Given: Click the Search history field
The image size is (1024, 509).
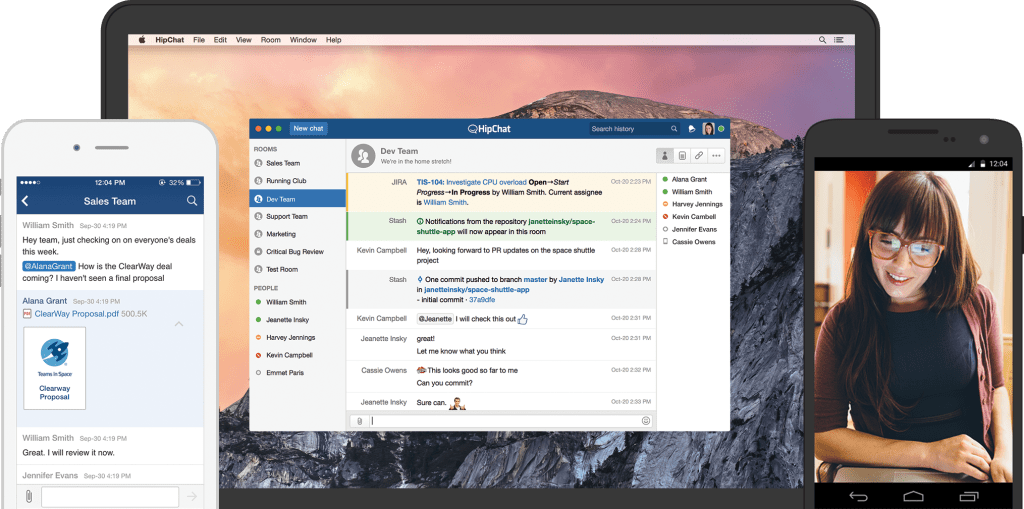Looking at the screenshot, I should [634, 129].
